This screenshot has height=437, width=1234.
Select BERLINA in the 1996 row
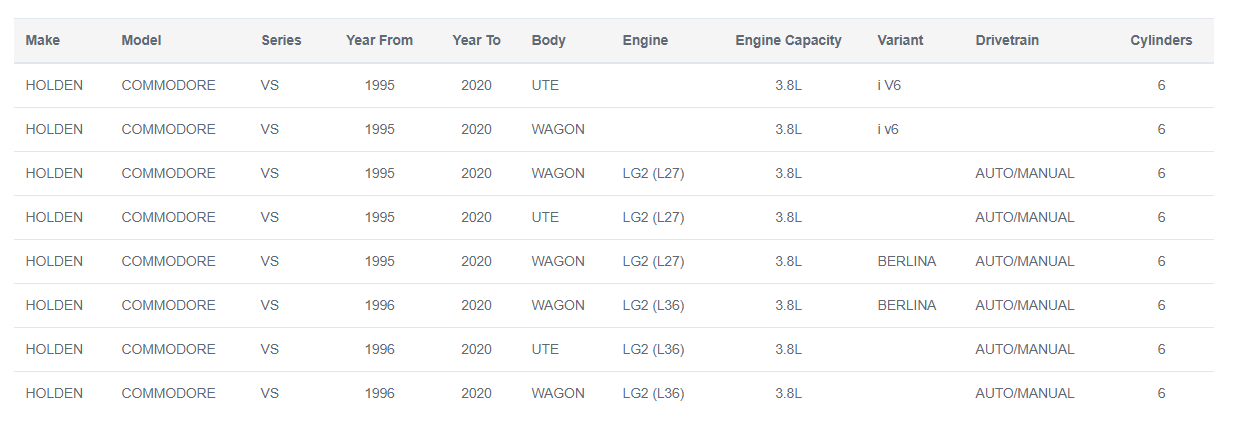(x=907, y=306)
